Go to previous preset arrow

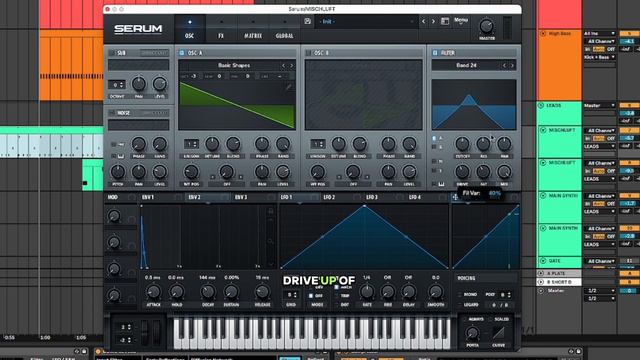(x=423, y=21)
